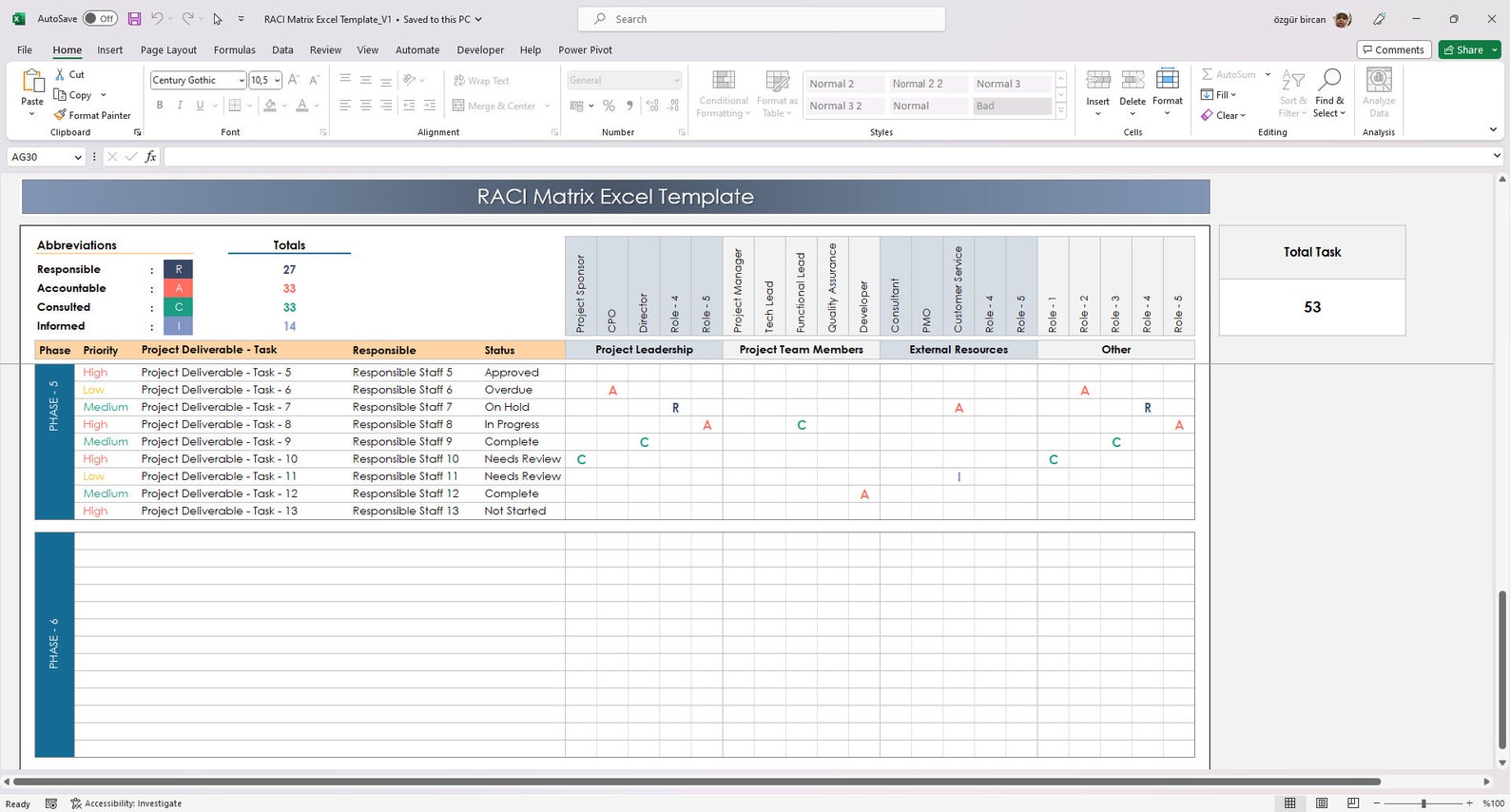The width and height of the screenshot is (1510, 812).
Task: Select the Format Painter tool
Action: click(92, 115)
